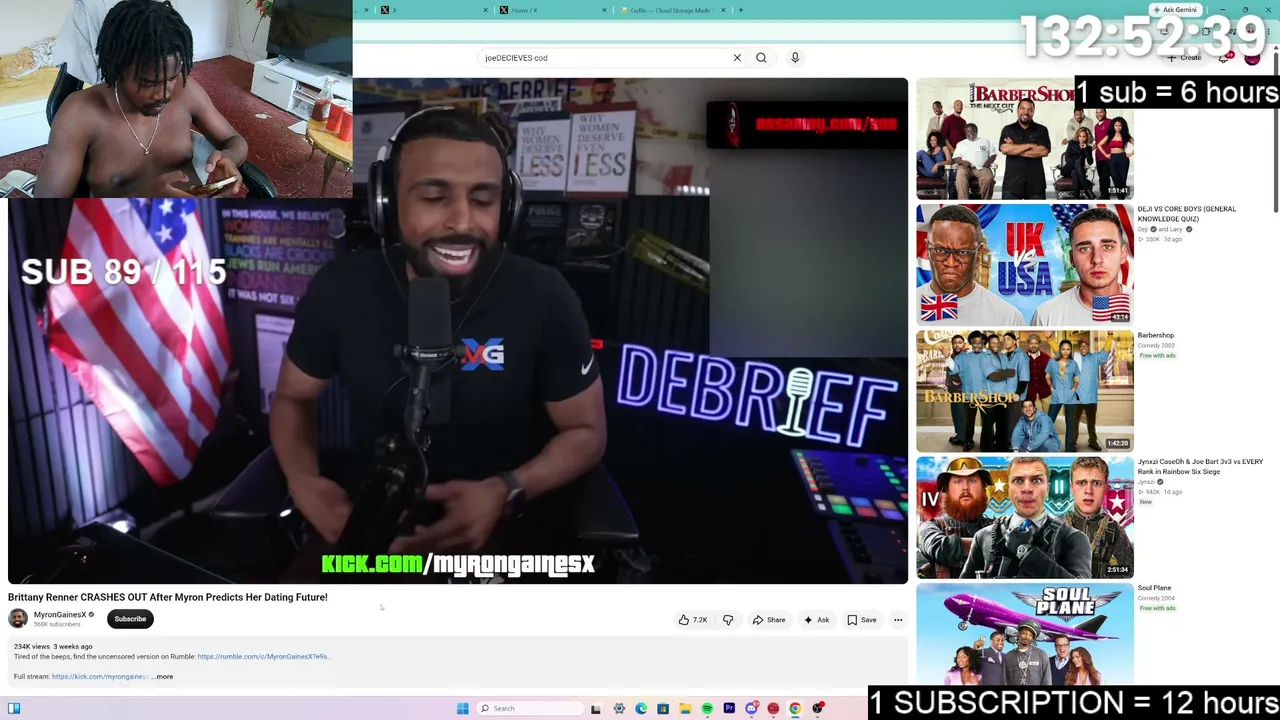Open the YouTube Create button
Image resolution: width=1280 pixels, height=720 pixels.
click(1184, 58)
